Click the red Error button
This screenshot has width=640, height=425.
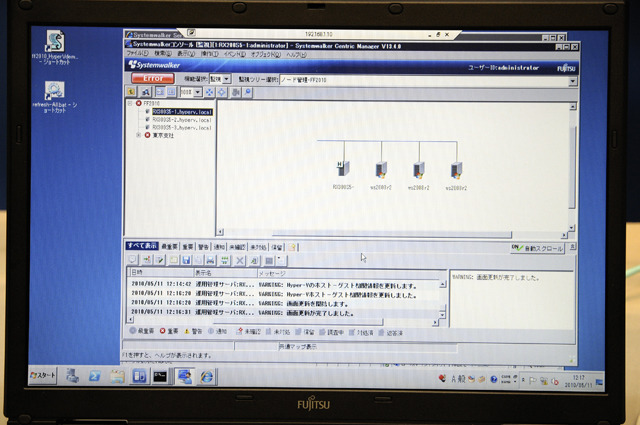153,78
